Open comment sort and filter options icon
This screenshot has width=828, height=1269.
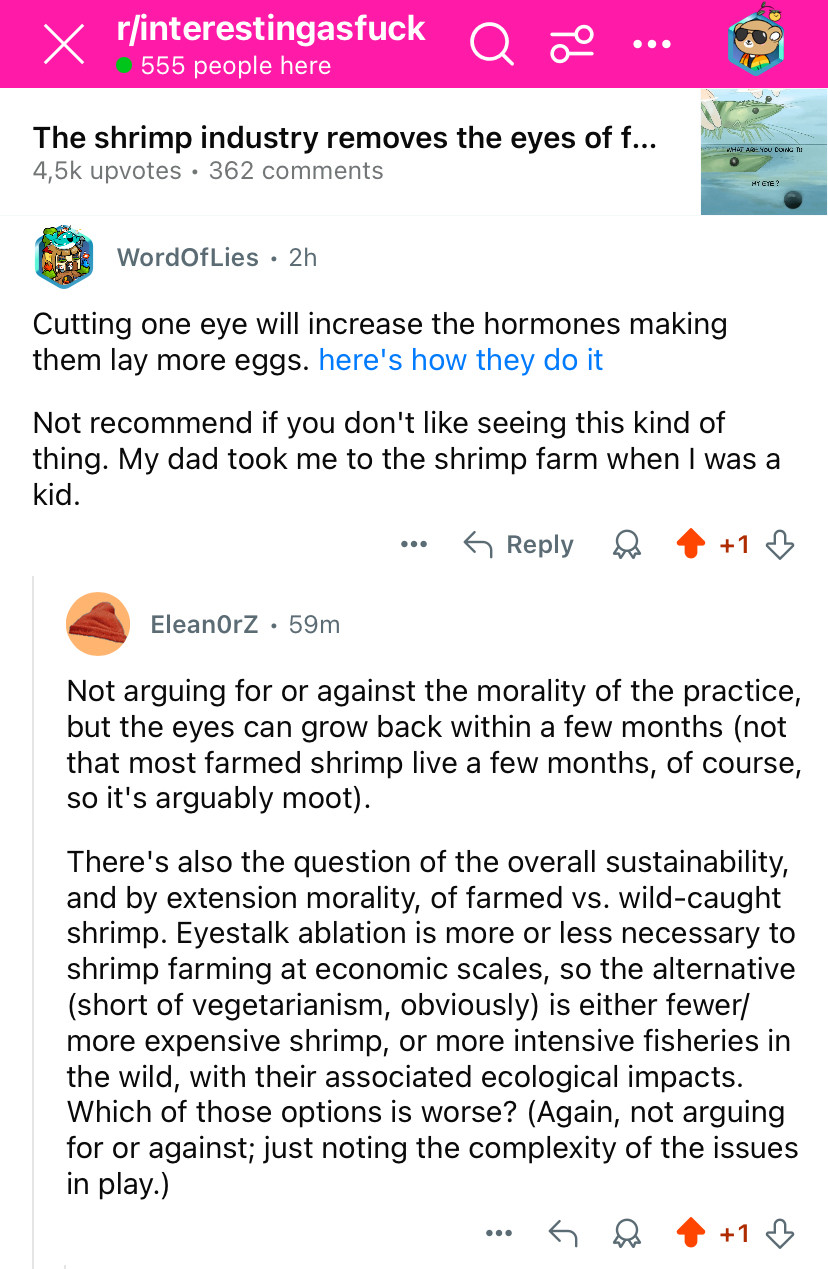(x=572, y=45)
